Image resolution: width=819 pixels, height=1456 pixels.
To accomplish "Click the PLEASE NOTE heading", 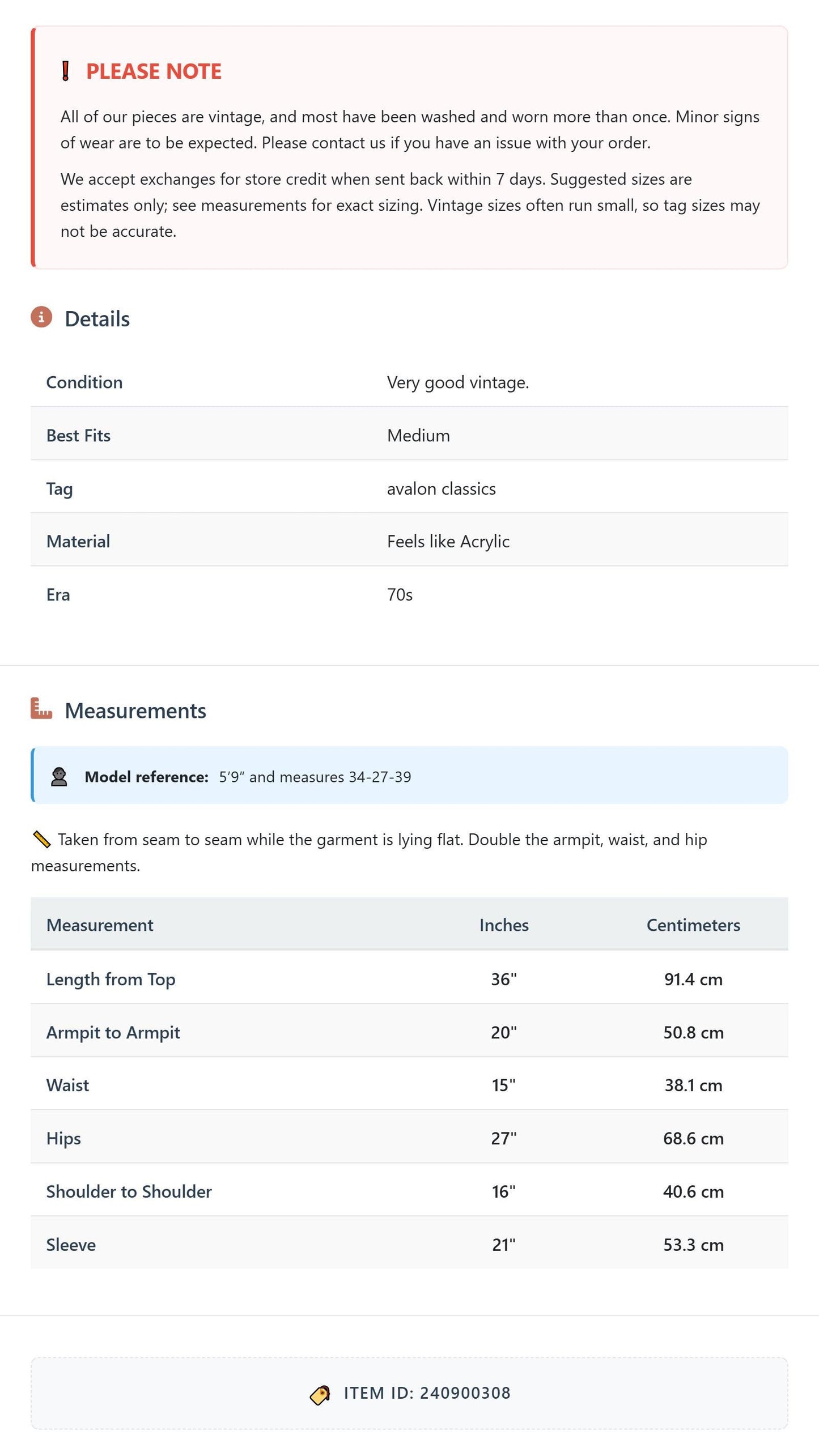I will (x=154, y=71).
